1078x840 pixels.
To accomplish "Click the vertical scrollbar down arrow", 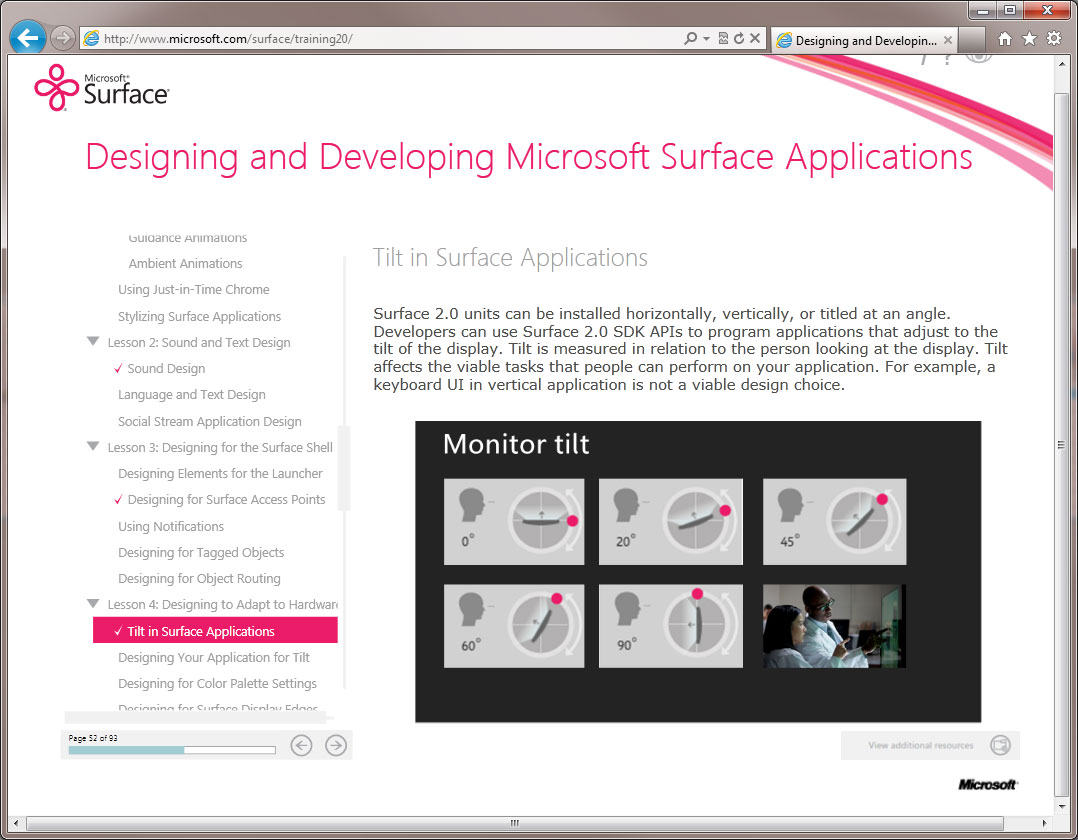I will [x=1062, y=806].
